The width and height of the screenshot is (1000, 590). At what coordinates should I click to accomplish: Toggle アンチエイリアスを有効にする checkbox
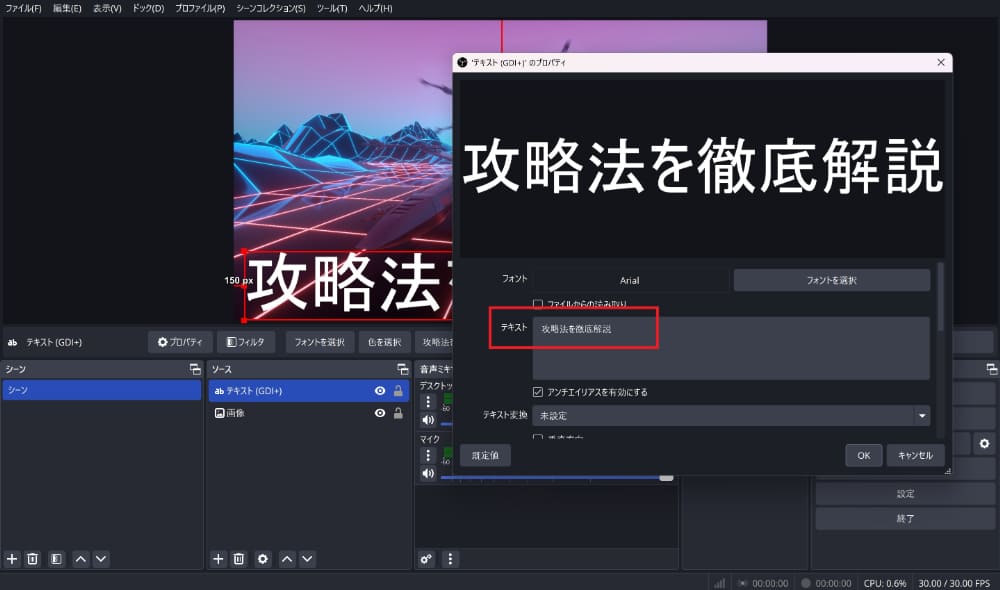point(538,392)
